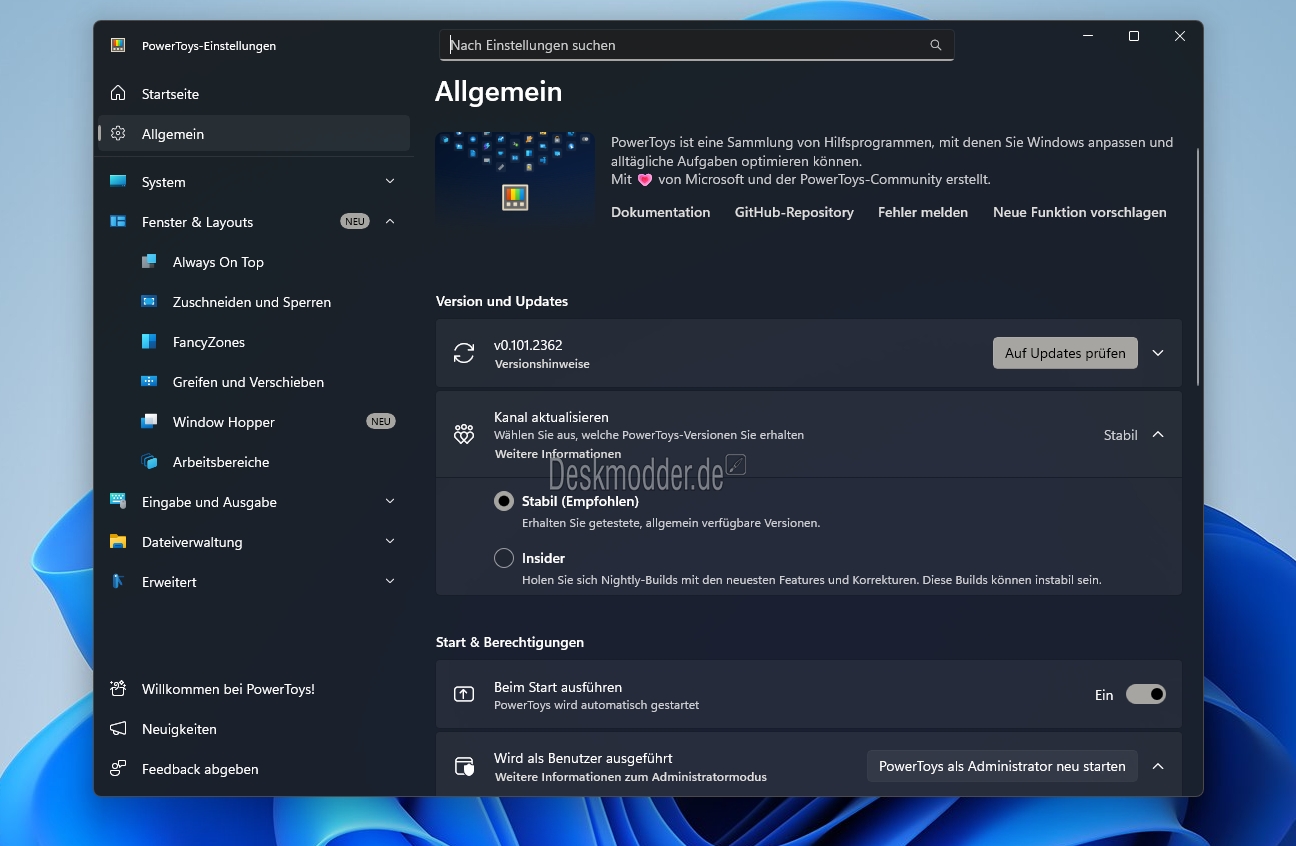This screenshot has height=846, width=1296.
Task: Click the Window Hopper icon
Action: click(149, 422)
